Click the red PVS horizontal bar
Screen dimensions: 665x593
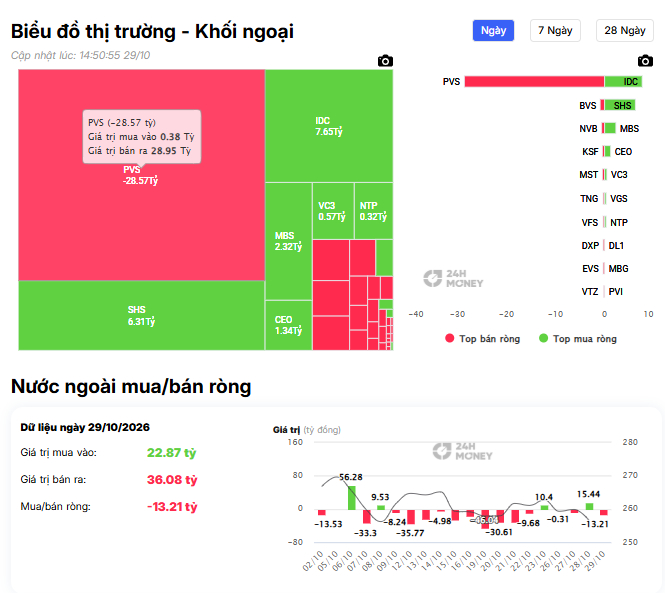534,81
